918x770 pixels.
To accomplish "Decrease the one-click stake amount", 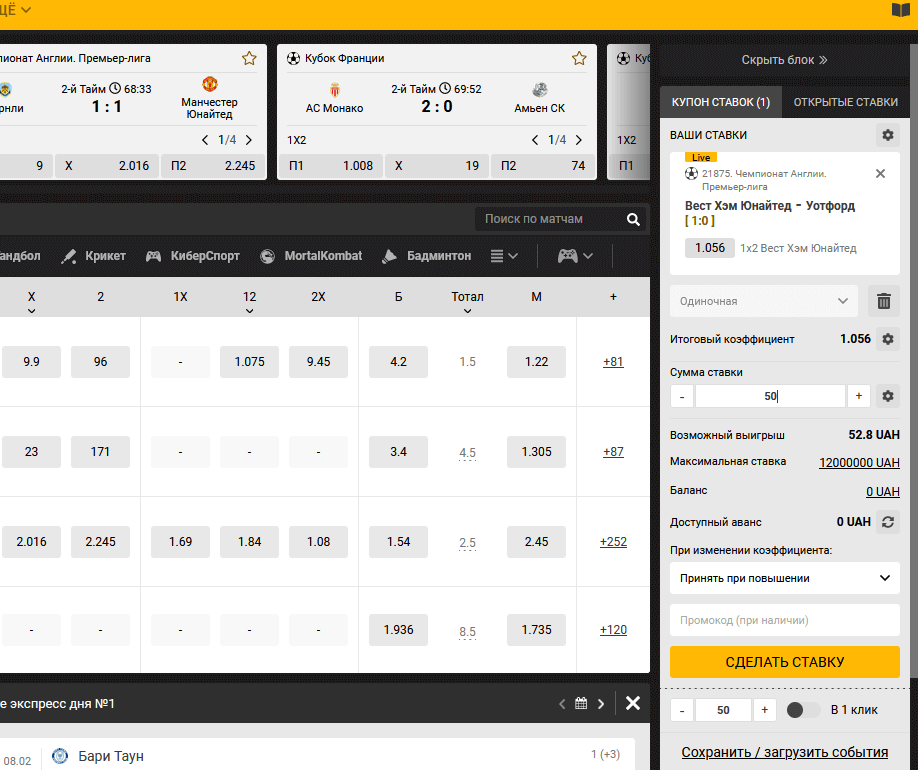I will [x=682, y=710].
